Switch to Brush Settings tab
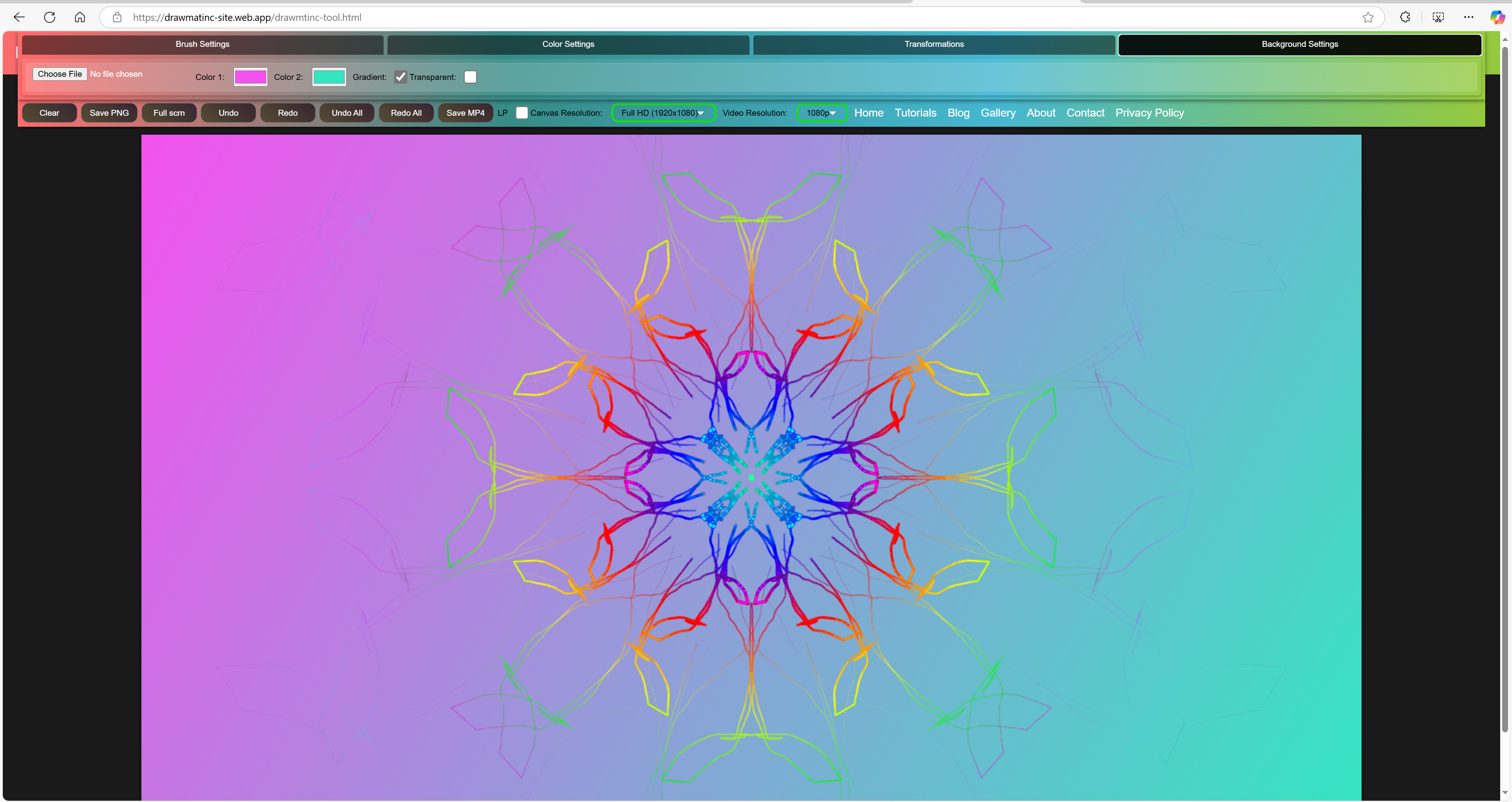 [x=202, y=44]
